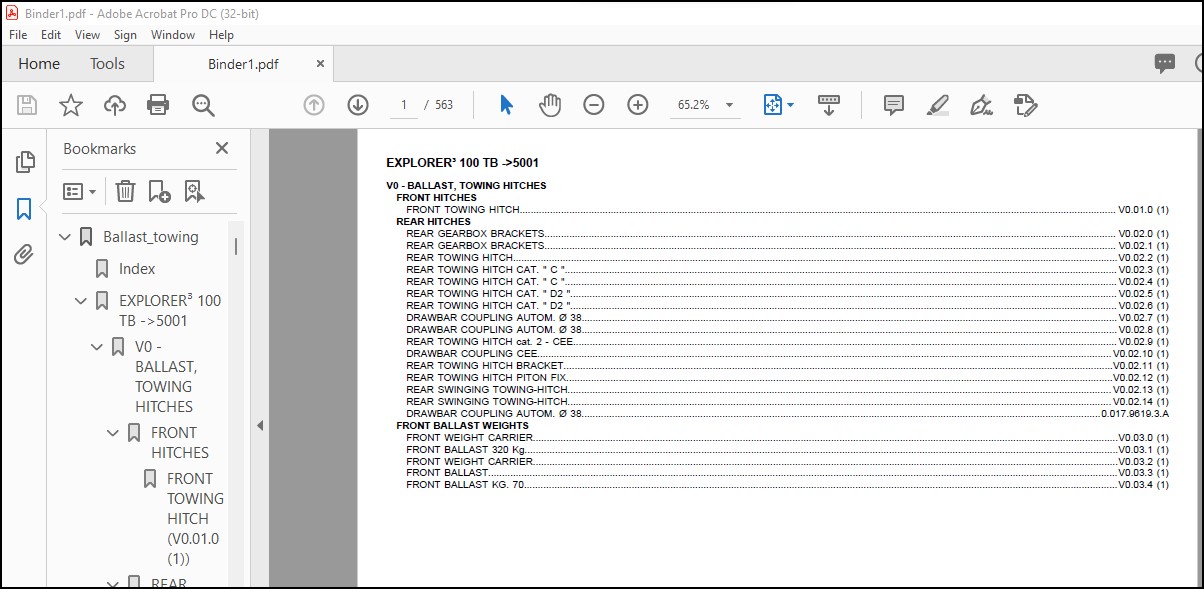Open the Edit menu

(x=51, y=34)
